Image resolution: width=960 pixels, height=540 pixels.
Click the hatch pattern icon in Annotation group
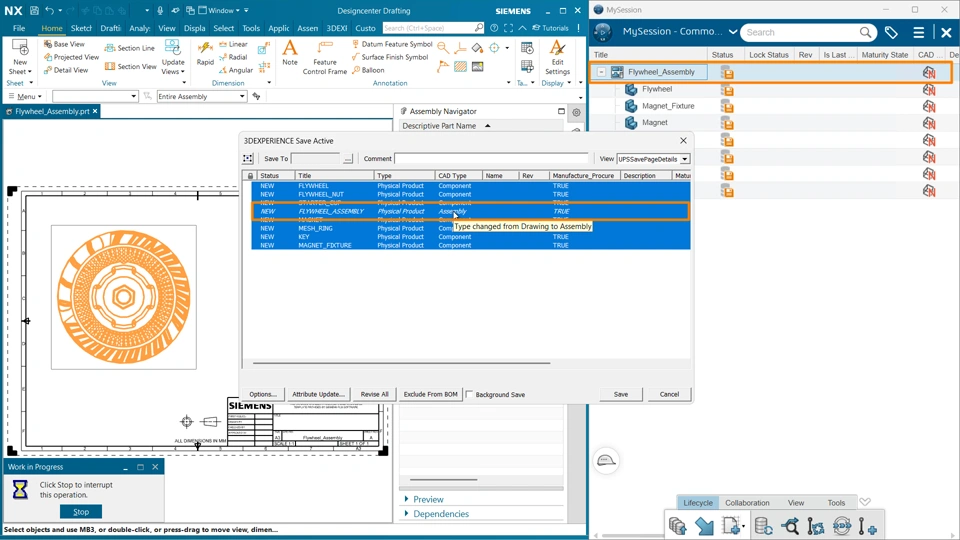(x=460, y=67)
